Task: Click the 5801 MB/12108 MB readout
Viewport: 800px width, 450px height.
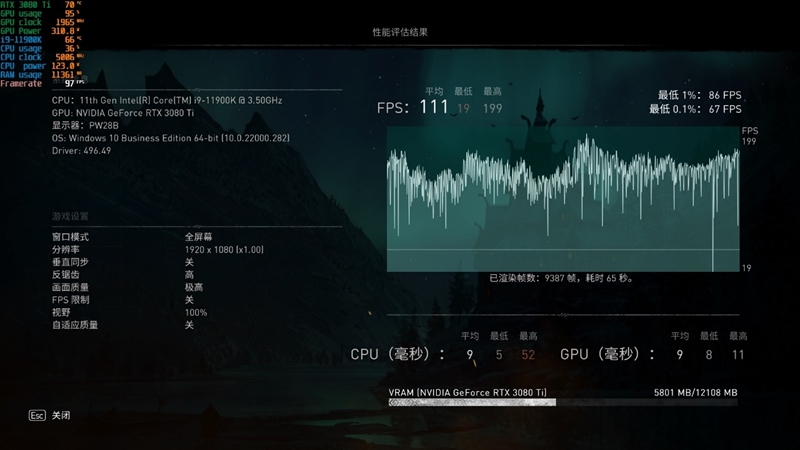Action: click(x=696, y=392)
